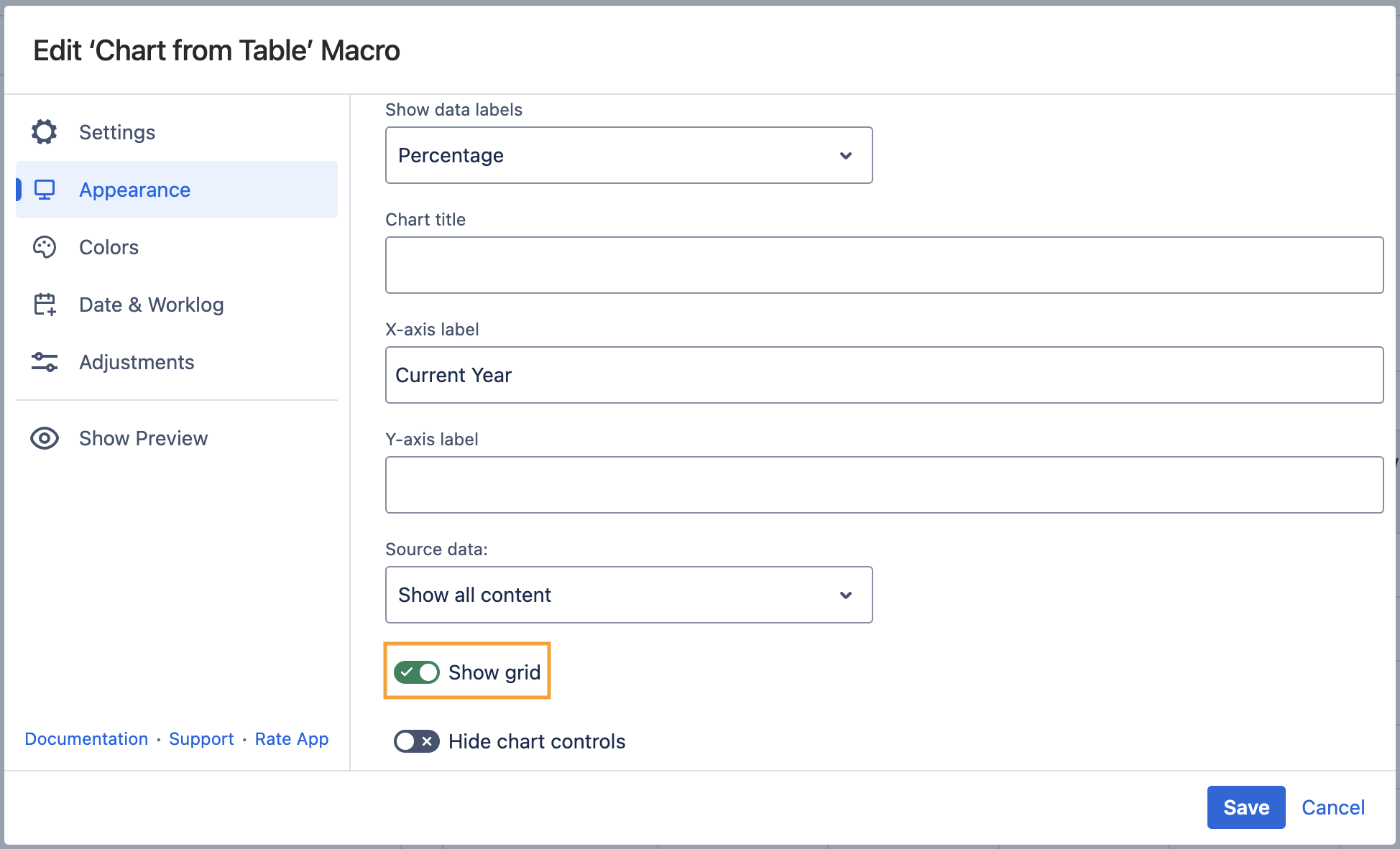Click the Adjustments sliders icon
Viewport: 1400px width, 849px height.
45,362
